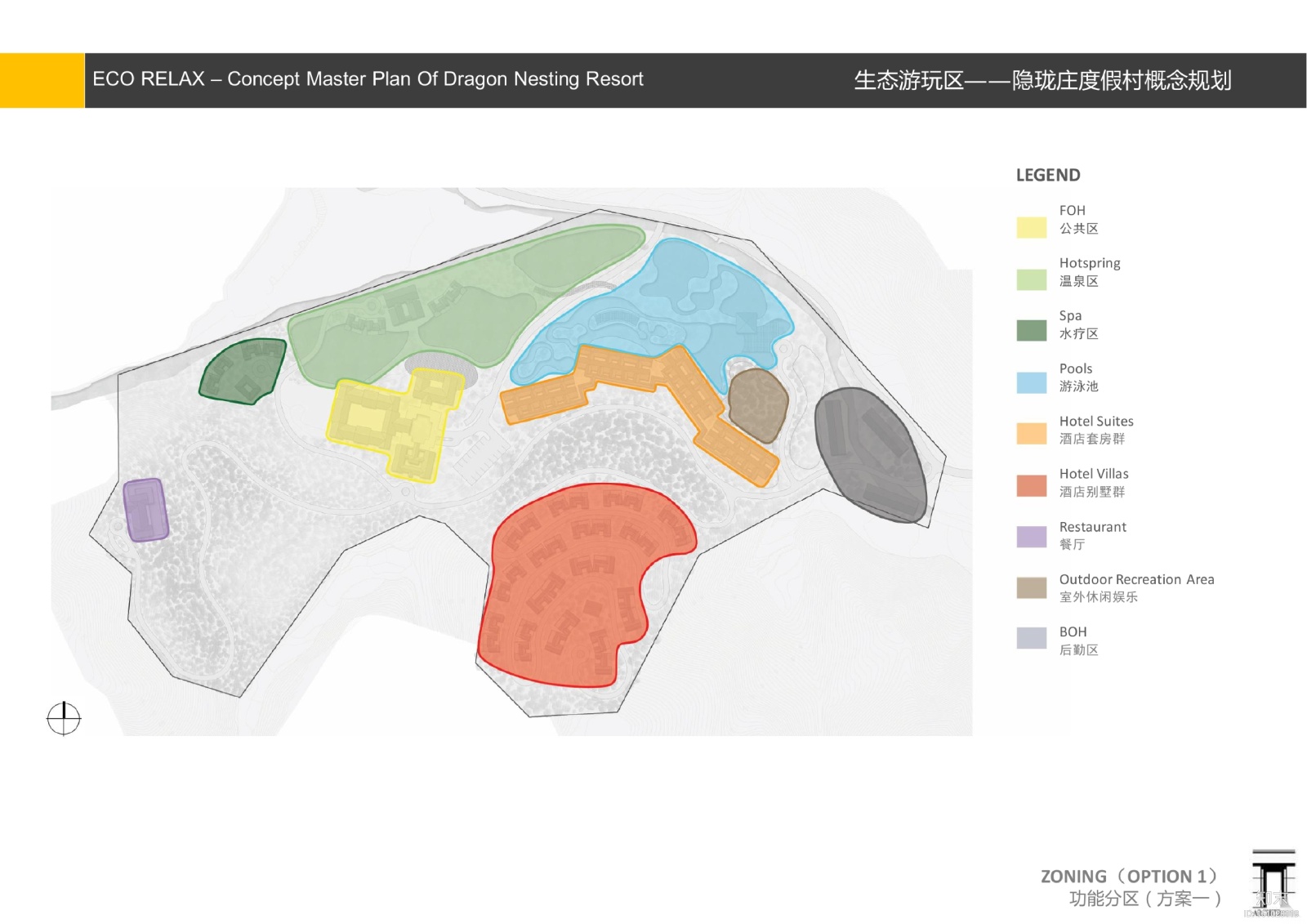Click the 酒店别墅群 label under Hotel Villas
Screen dimensions: 1307x924
[1092, 492]
